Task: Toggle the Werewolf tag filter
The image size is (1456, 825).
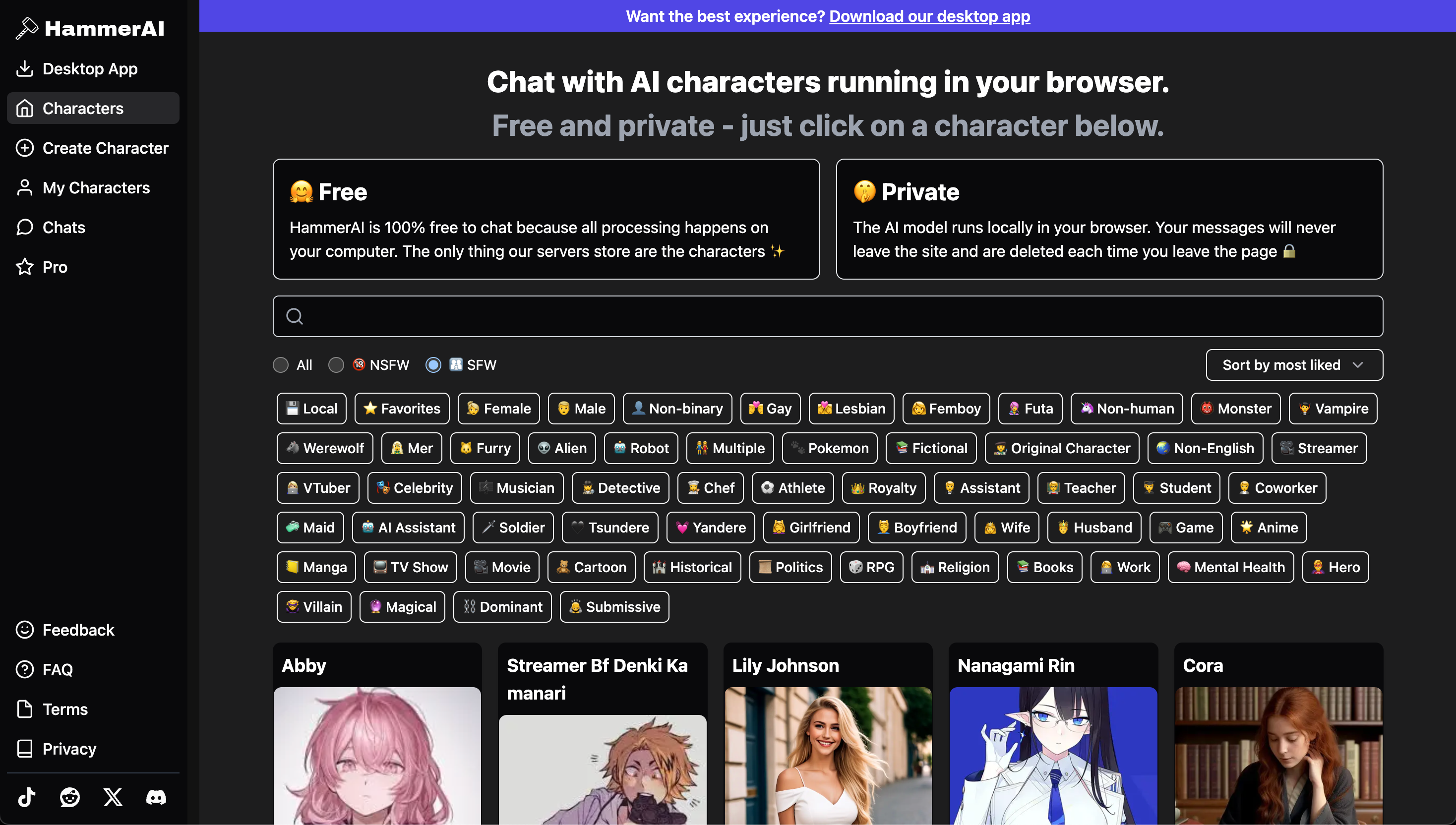Action: pyautogui.click(x=325, y=448)
